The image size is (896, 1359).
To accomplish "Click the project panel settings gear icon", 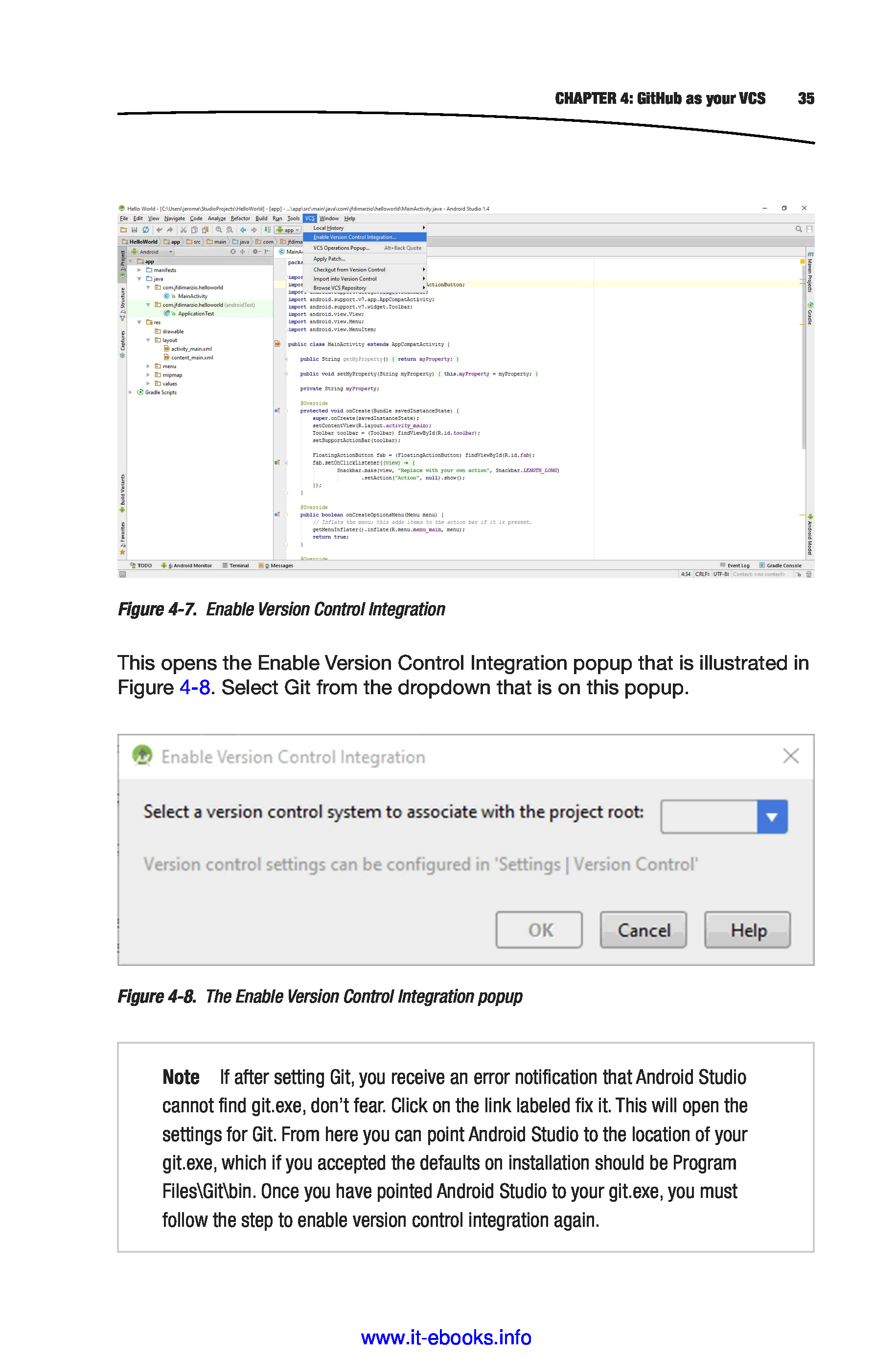I will tap(255, 252).
